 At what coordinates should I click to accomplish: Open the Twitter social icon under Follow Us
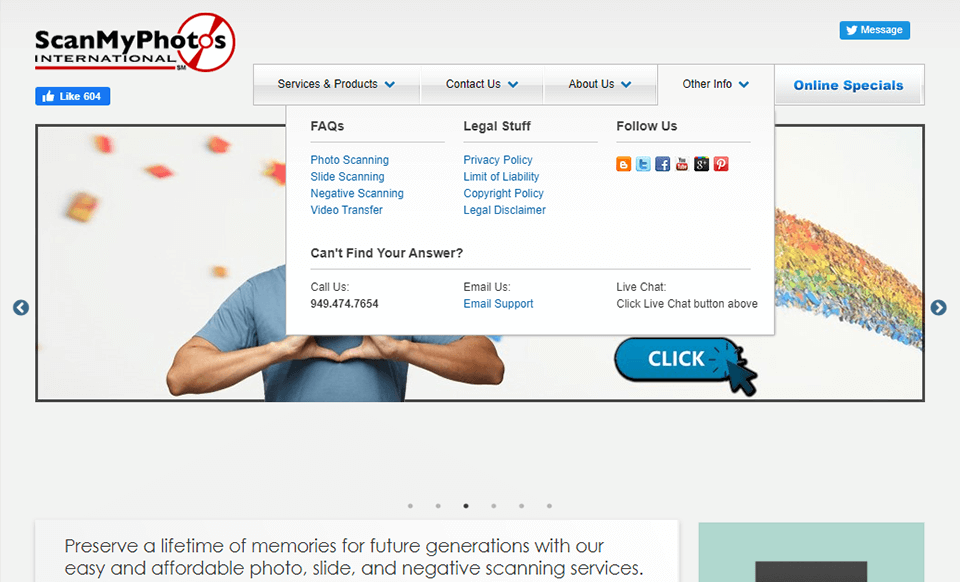643,164
